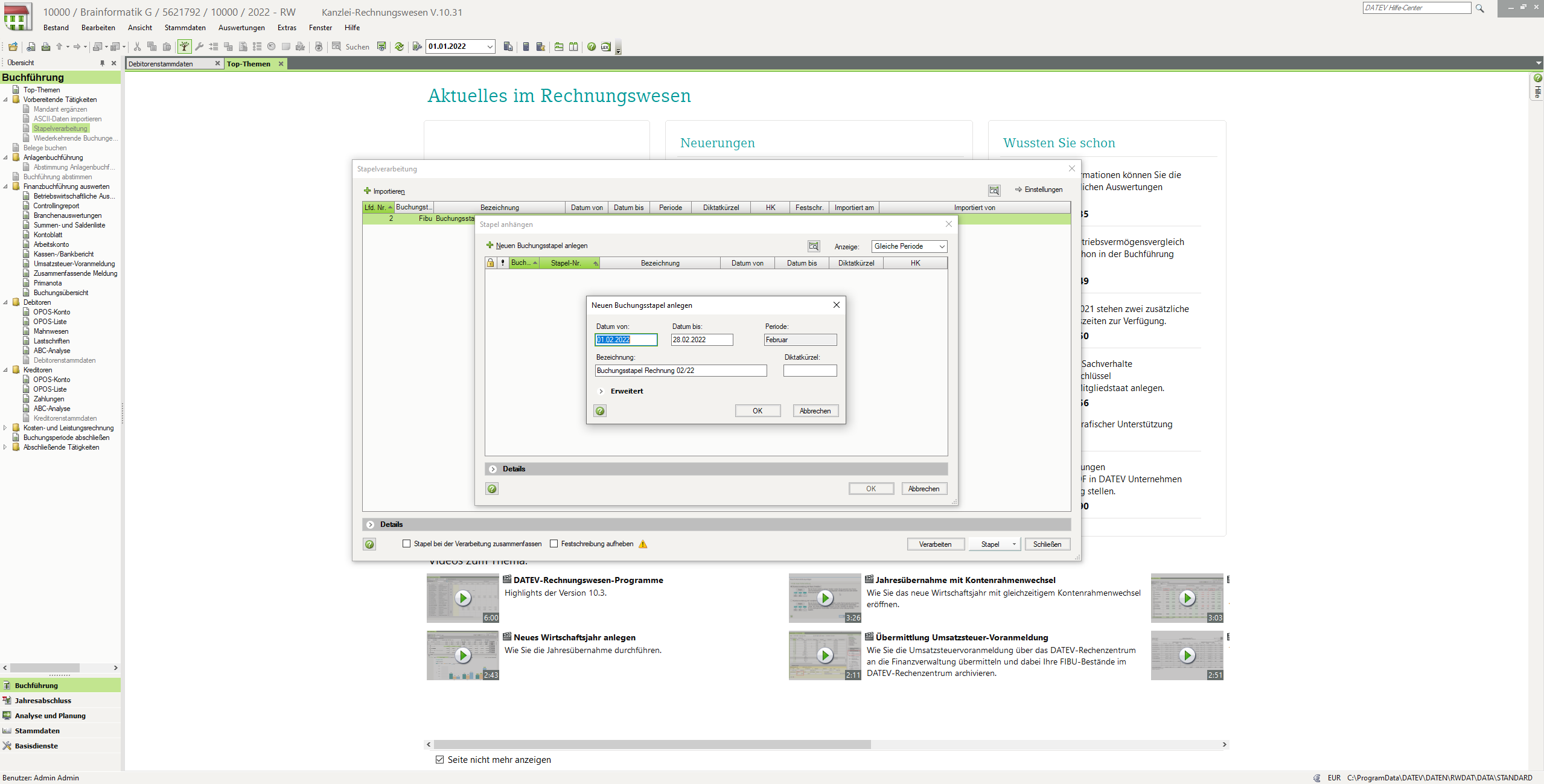
Task: Click the LEX icon in the toolbar
Action: (606, 46)
